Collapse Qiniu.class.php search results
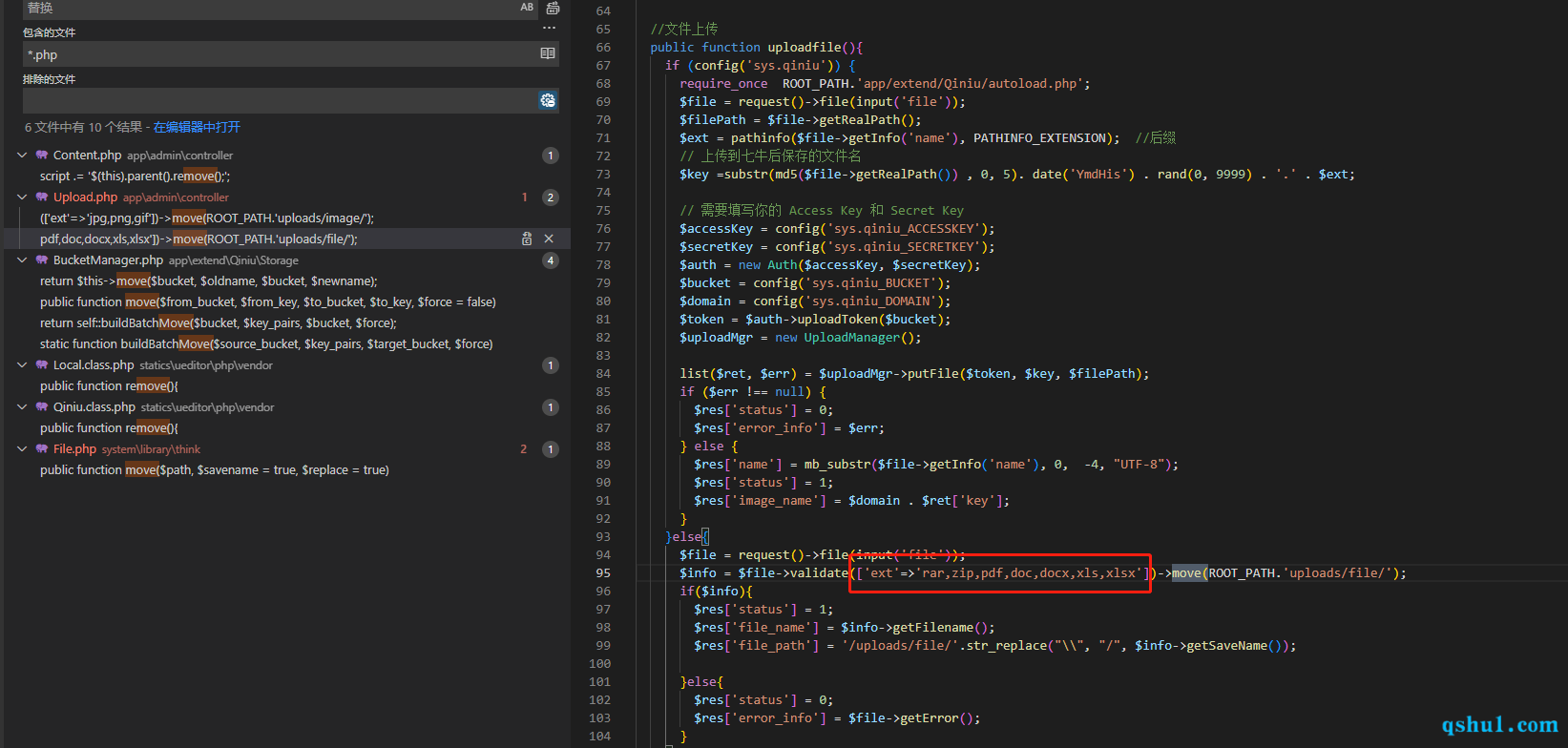This screenshot has width=1568, height=748. click(22, 407)
